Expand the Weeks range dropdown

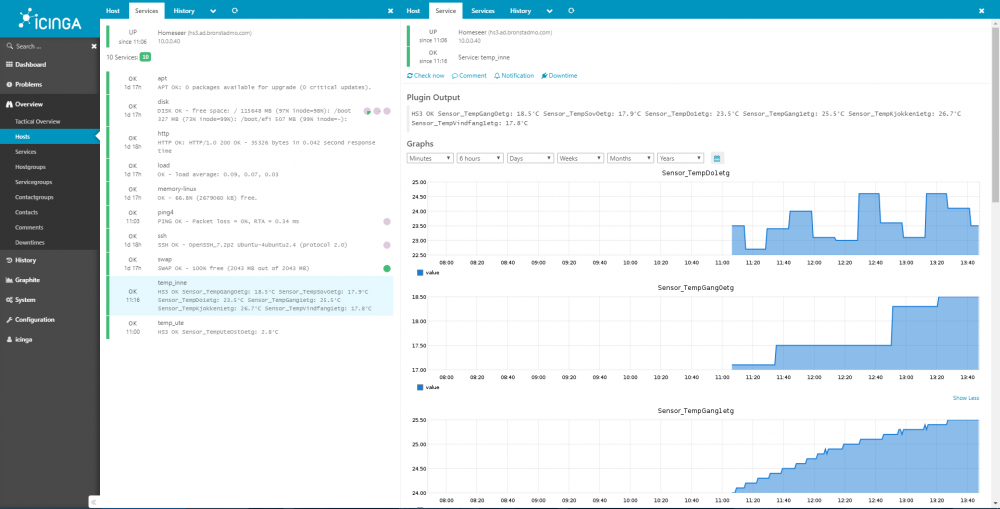(580, 158)
